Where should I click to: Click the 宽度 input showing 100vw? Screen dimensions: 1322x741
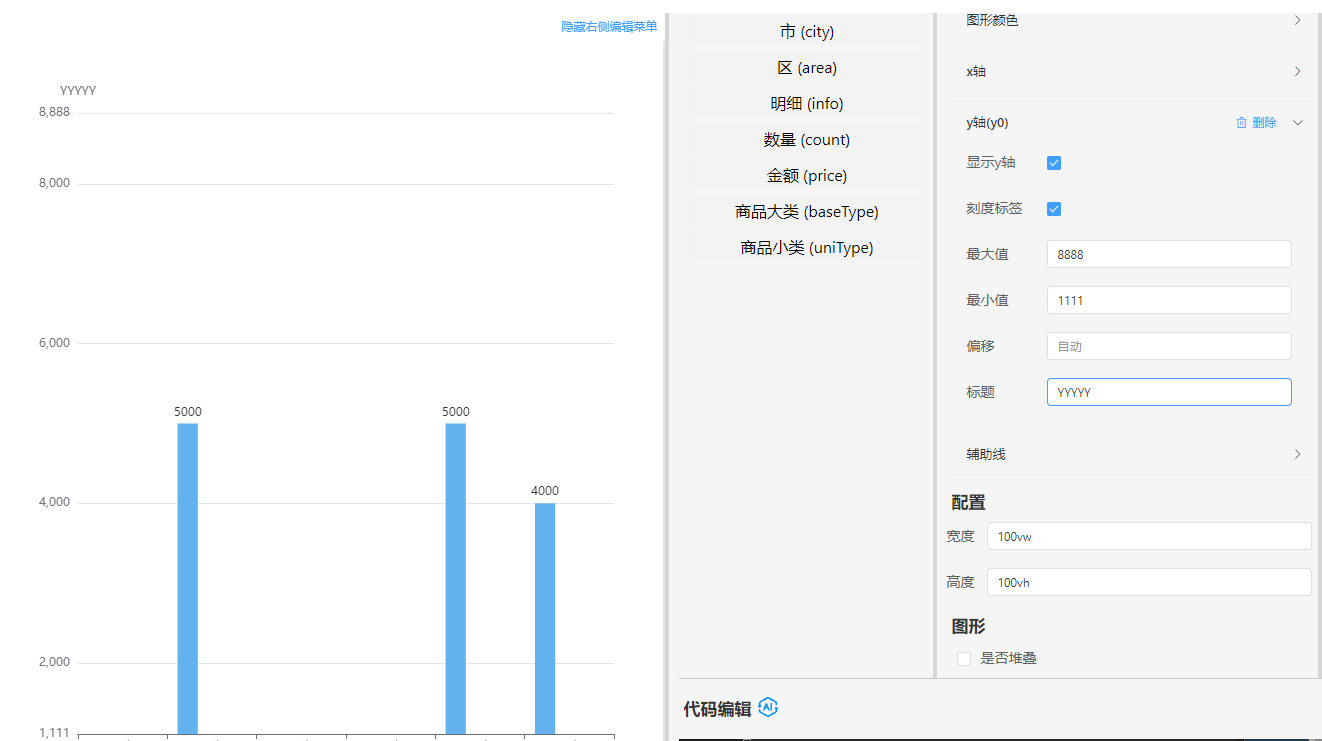click(x=1148, y=536)
